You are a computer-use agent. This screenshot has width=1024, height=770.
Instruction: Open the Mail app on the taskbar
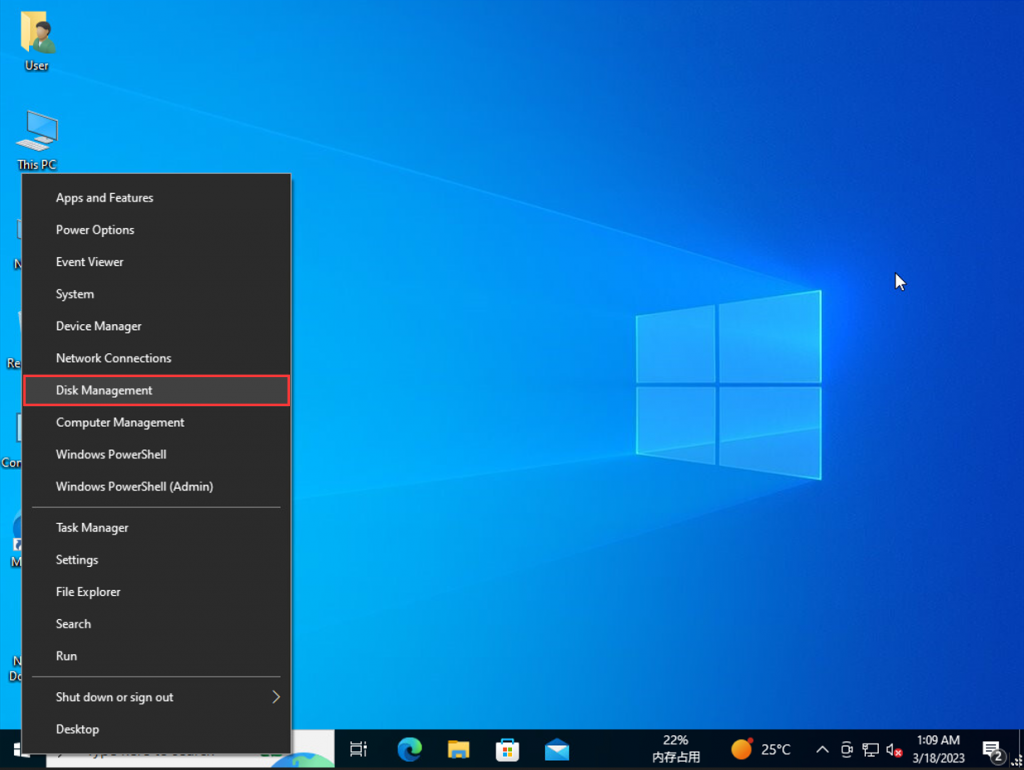[x=557, y=750]
